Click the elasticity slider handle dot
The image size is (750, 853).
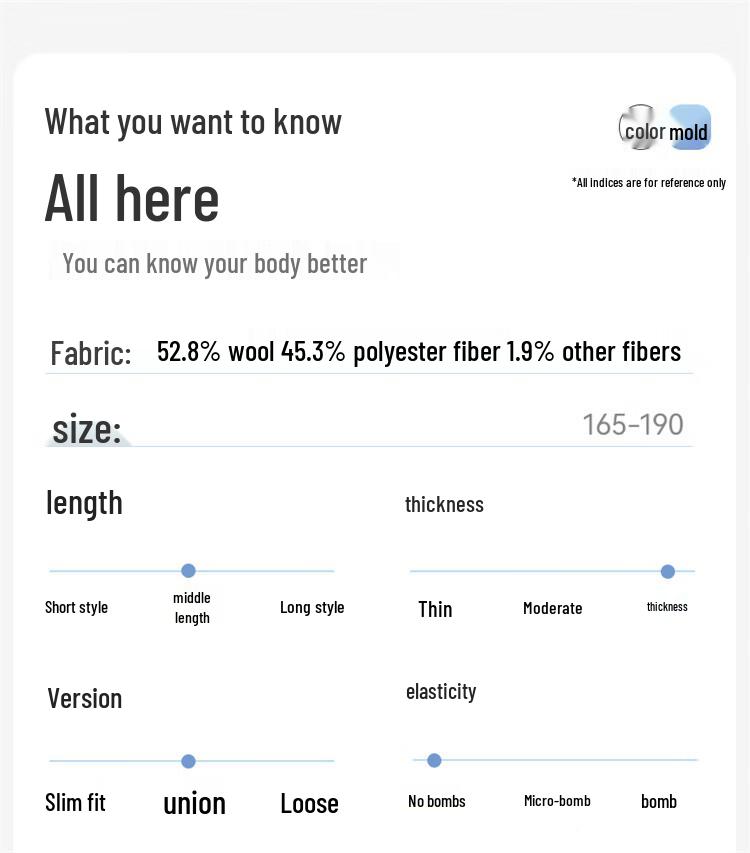(434, 761)
